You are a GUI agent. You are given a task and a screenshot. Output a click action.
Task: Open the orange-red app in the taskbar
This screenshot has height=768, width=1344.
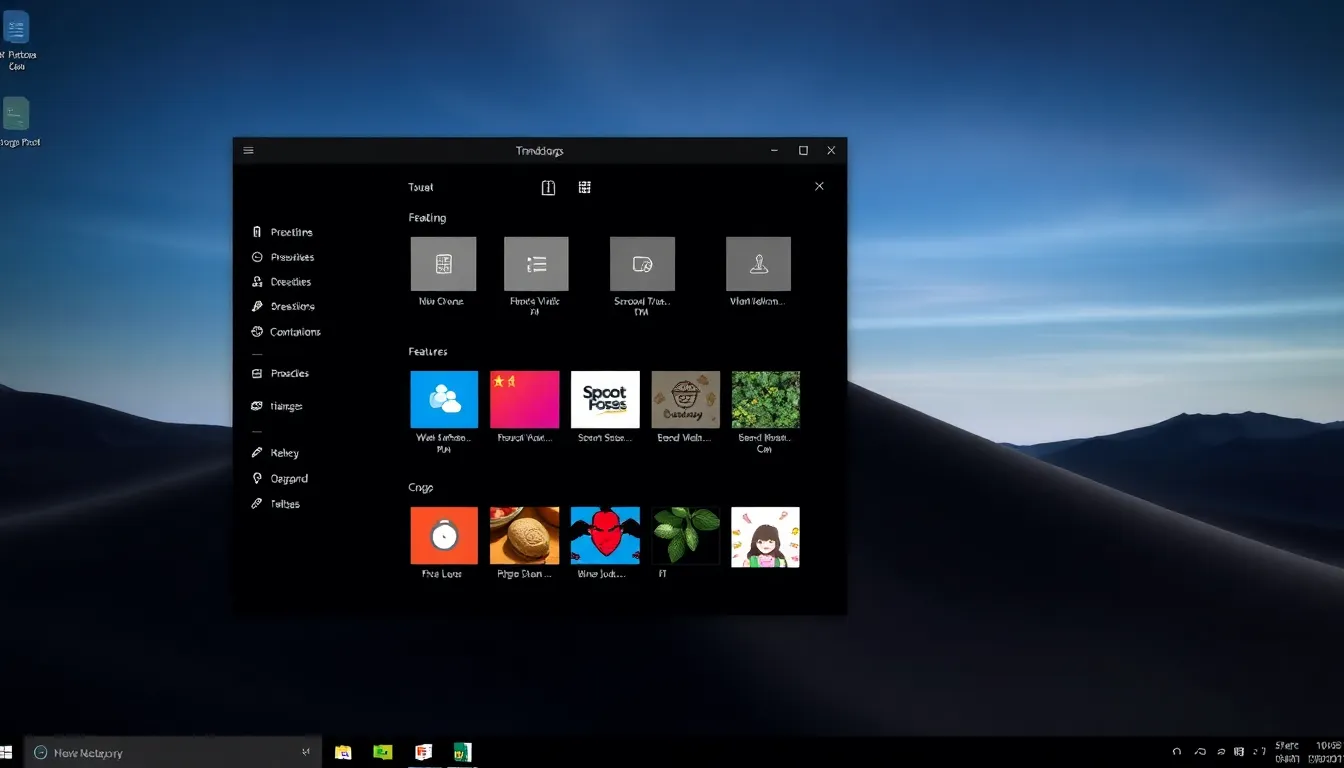(423, 752)
